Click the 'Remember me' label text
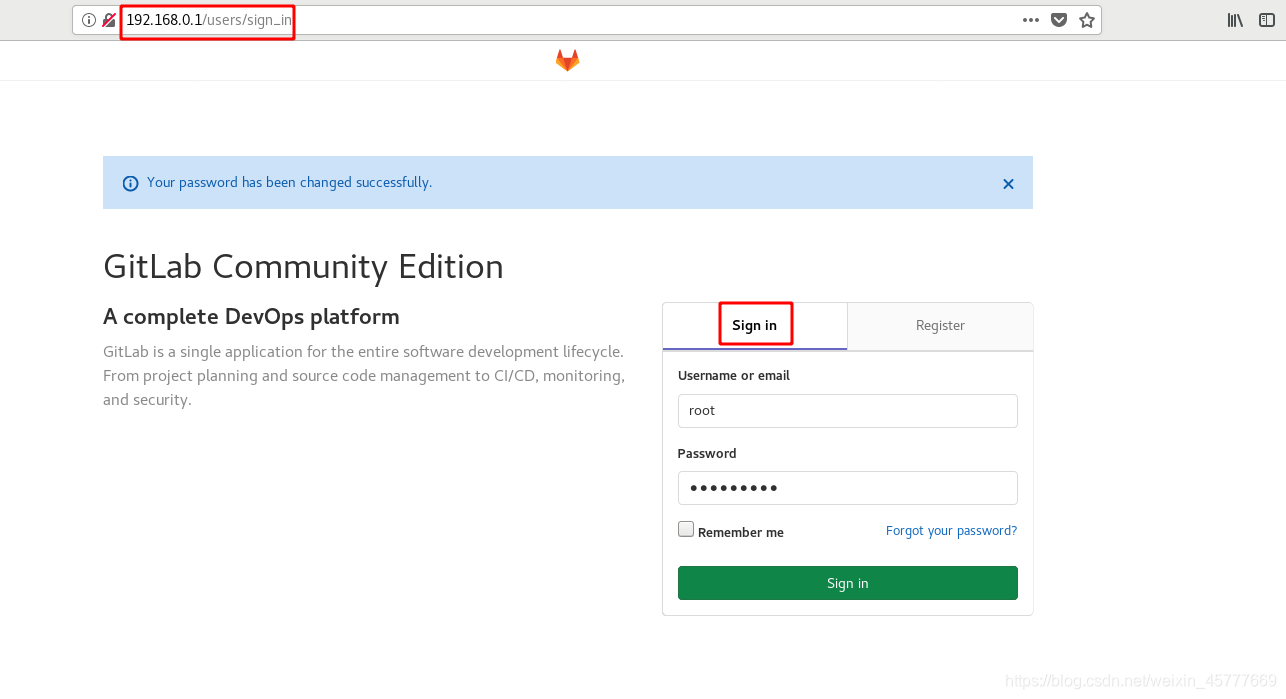The image size is (1286, 699). (x=741, y=533)
